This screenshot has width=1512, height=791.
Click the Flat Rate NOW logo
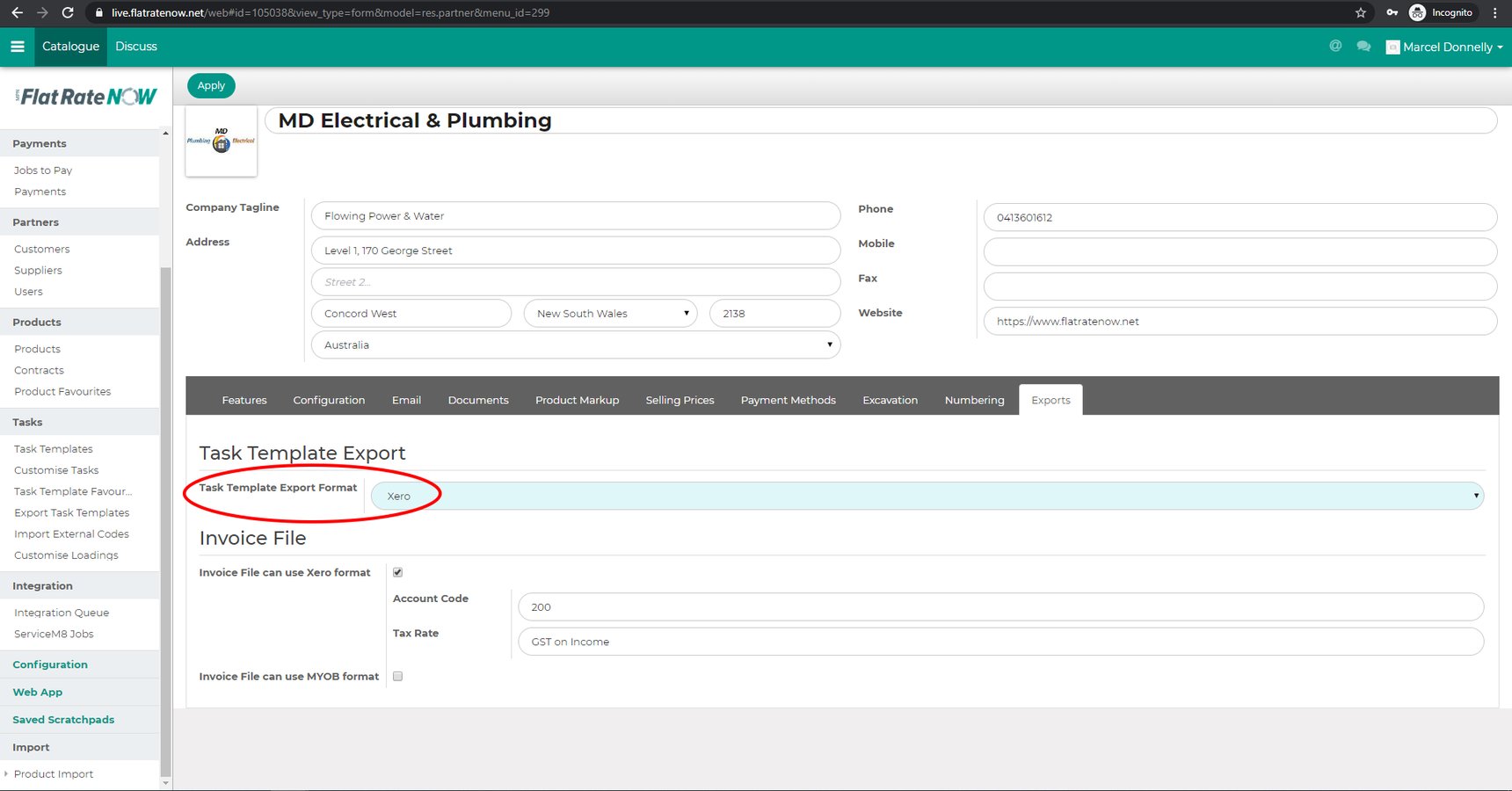[x=84, y=97]
